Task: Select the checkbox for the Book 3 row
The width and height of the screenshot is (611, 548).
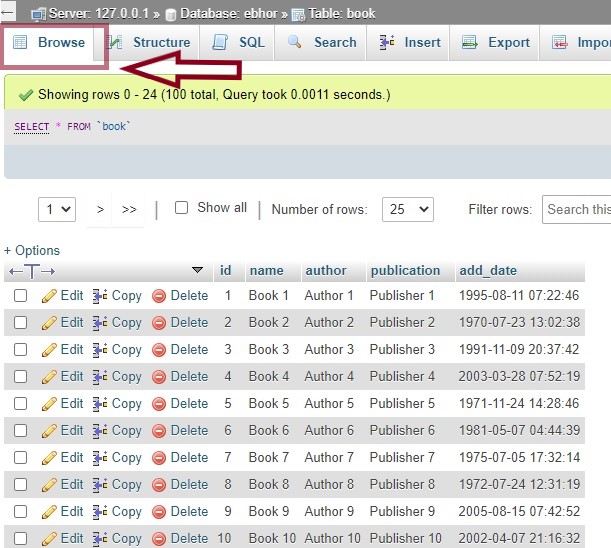Action: [20, 349]
